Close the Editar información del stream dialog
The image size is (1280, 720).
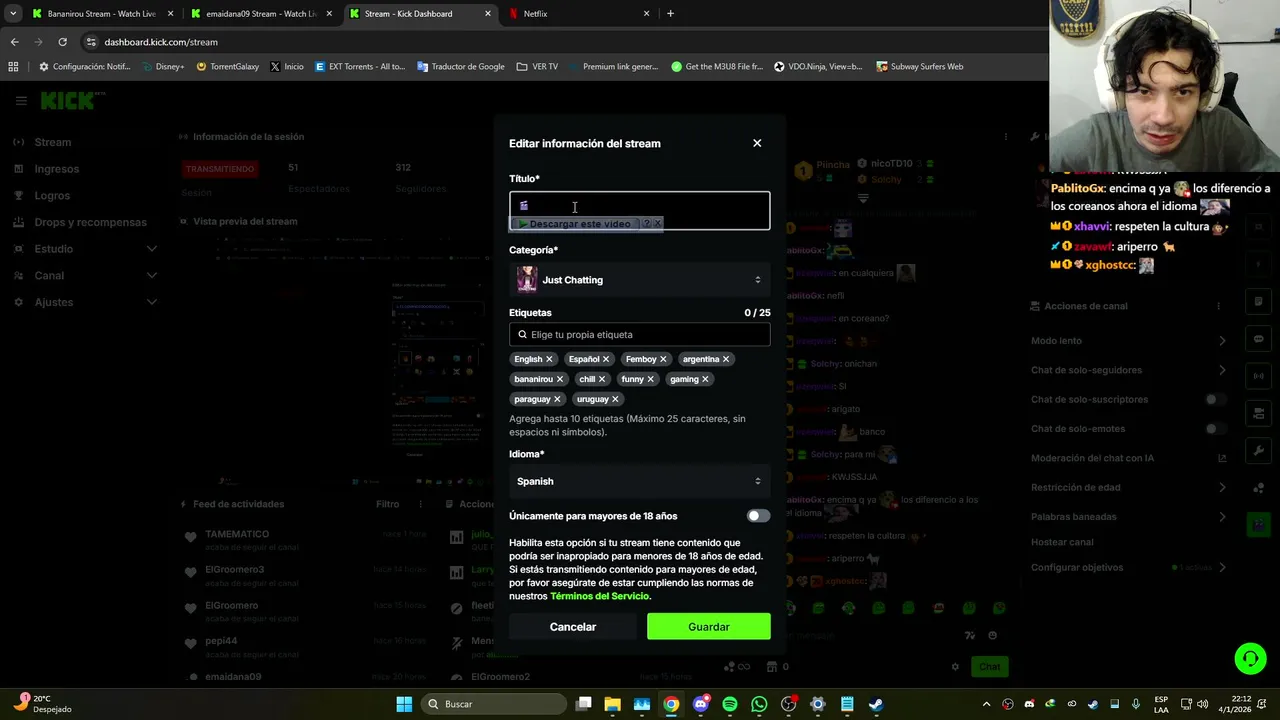757,143
